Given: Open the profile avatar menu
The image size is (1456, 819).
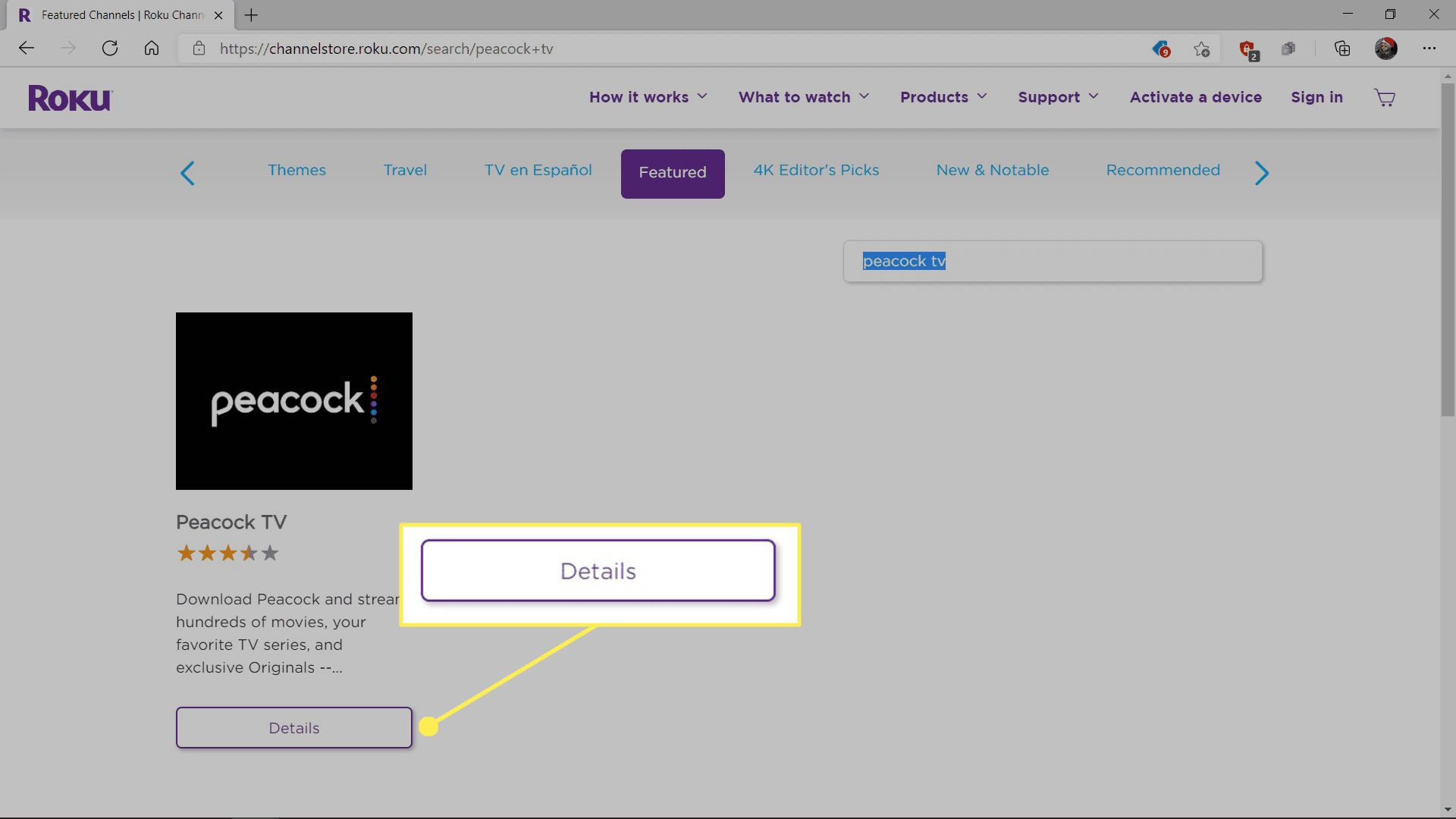Looking at the screenshot, I should click(1385, 49).
